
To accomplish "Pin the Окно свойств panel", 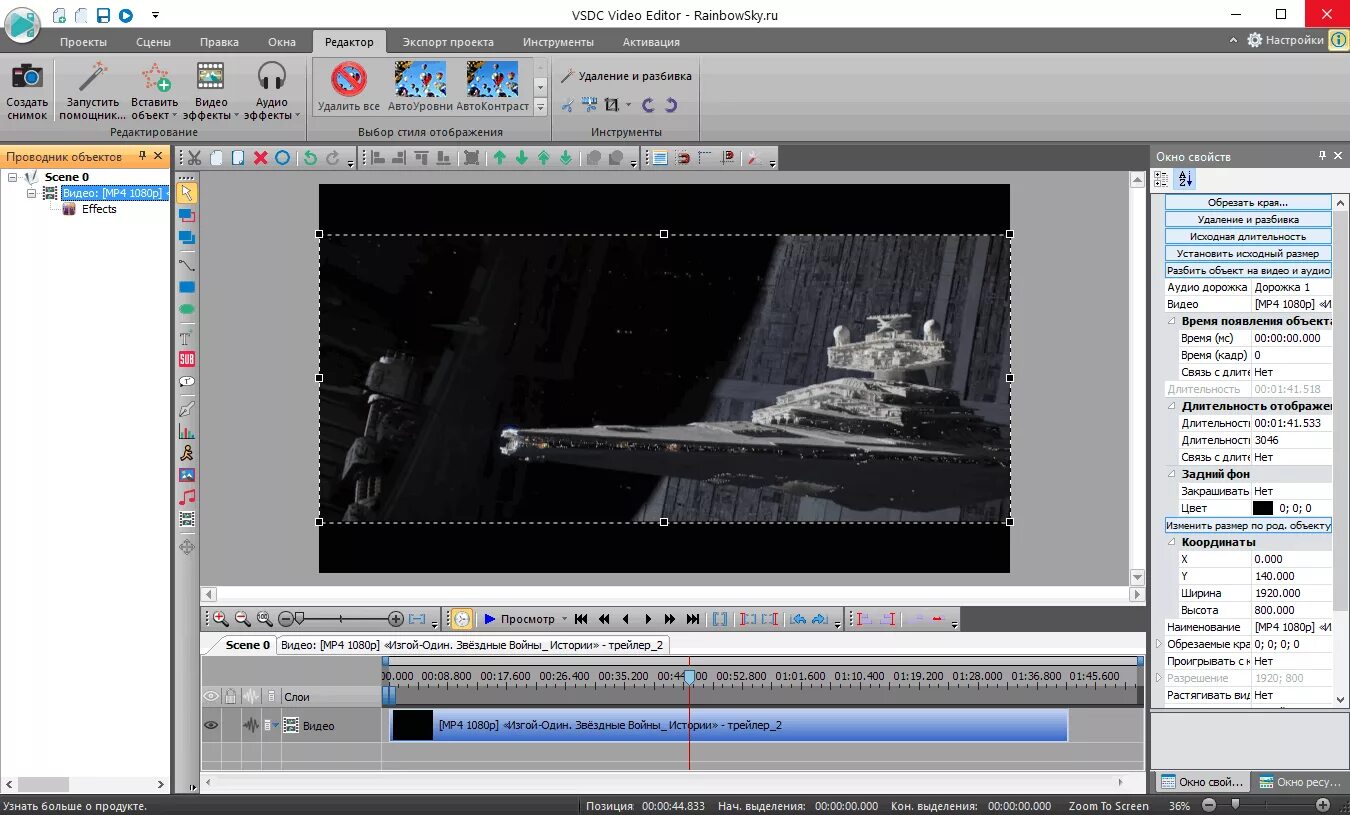I will pos(1322,156).
